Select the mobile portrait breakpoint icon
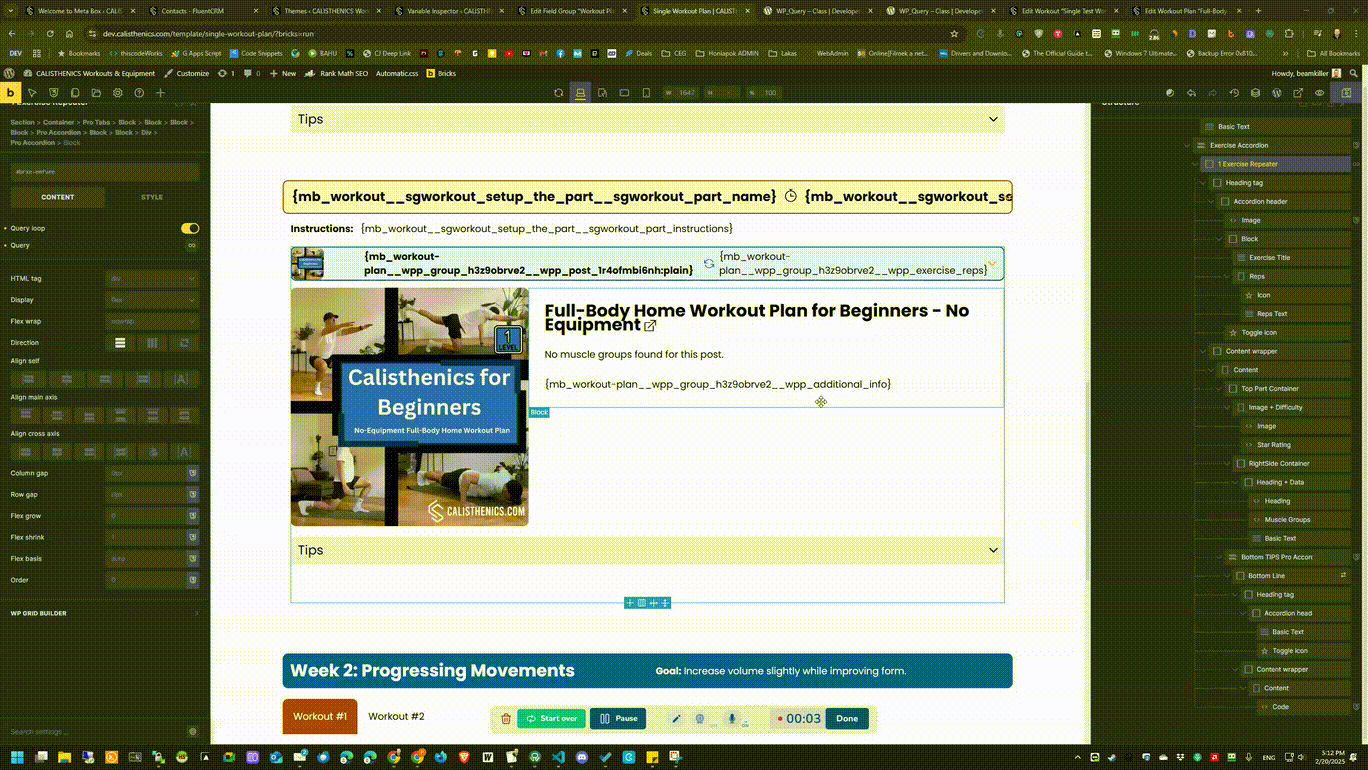The width and height of the screenshot is (1368, 770). pyautogui.click(x=646, y=93)
